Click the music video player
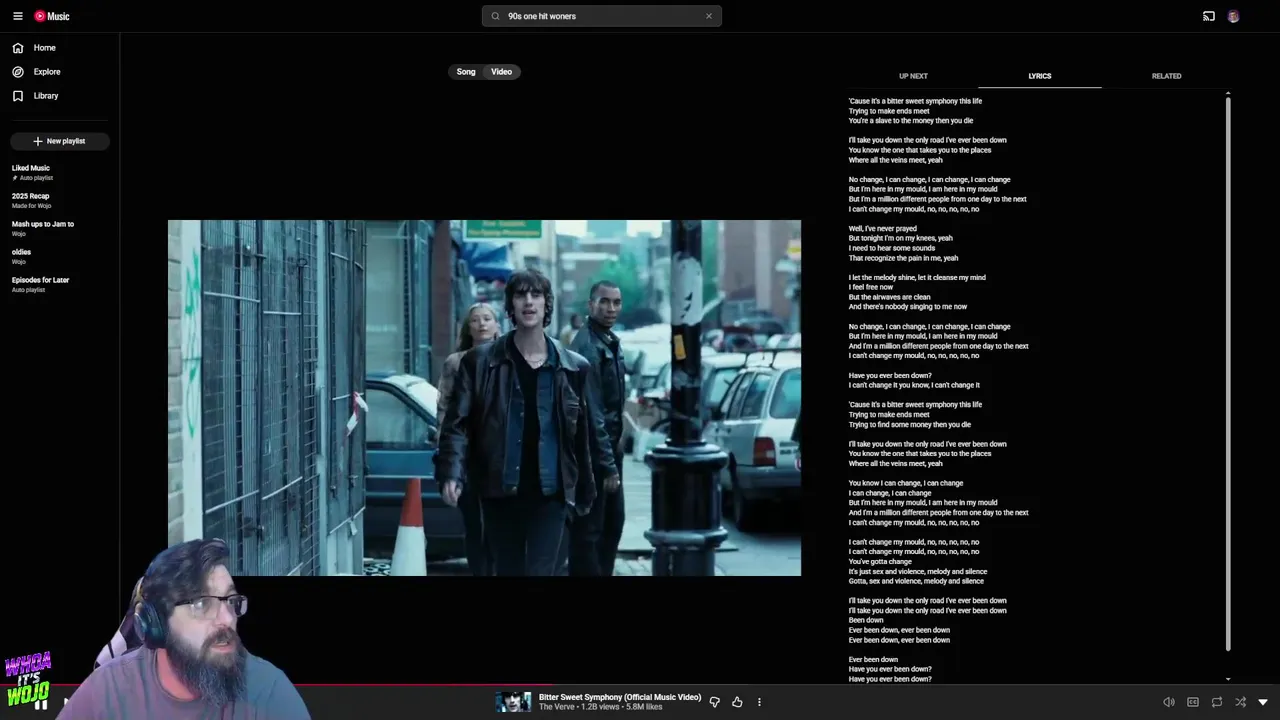 (x=484, y=398)
